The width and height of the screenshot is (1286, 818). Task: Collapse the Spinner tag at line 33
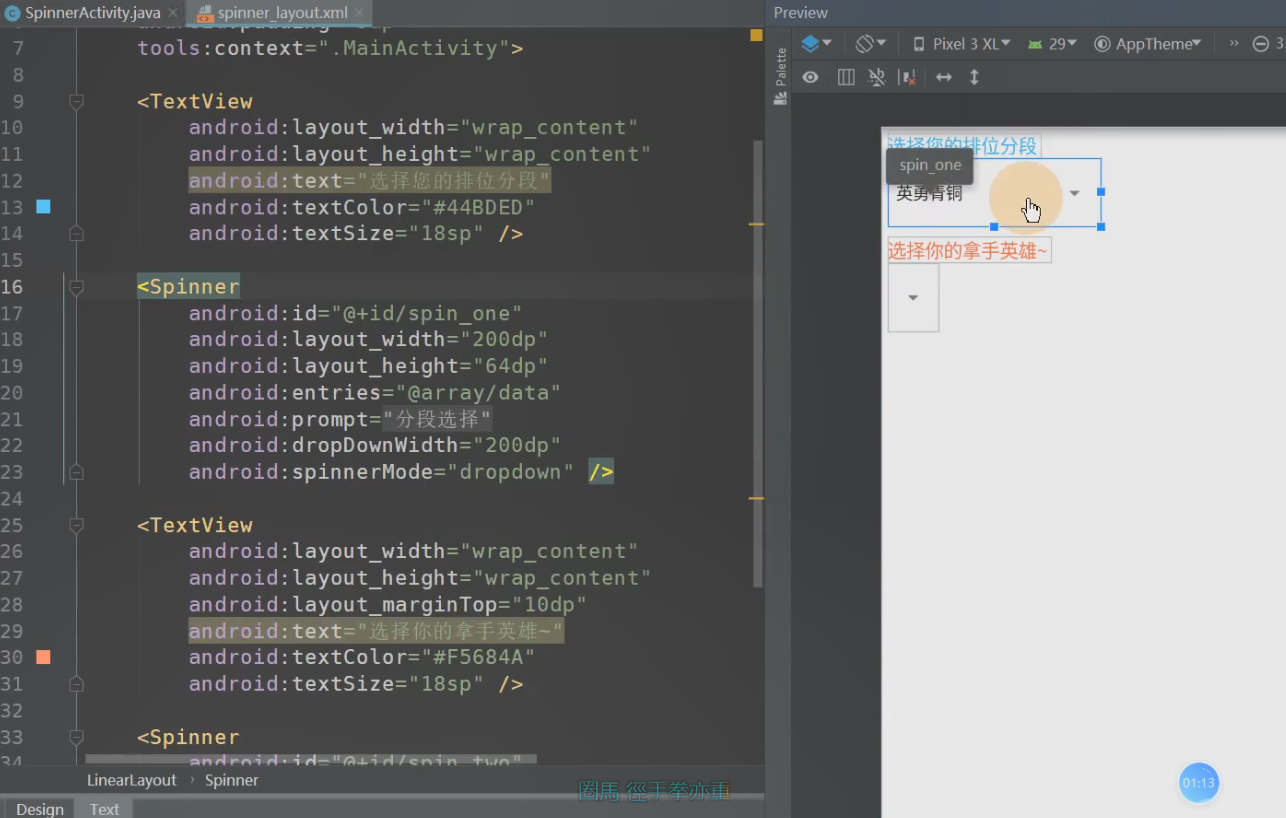(76, 737)
